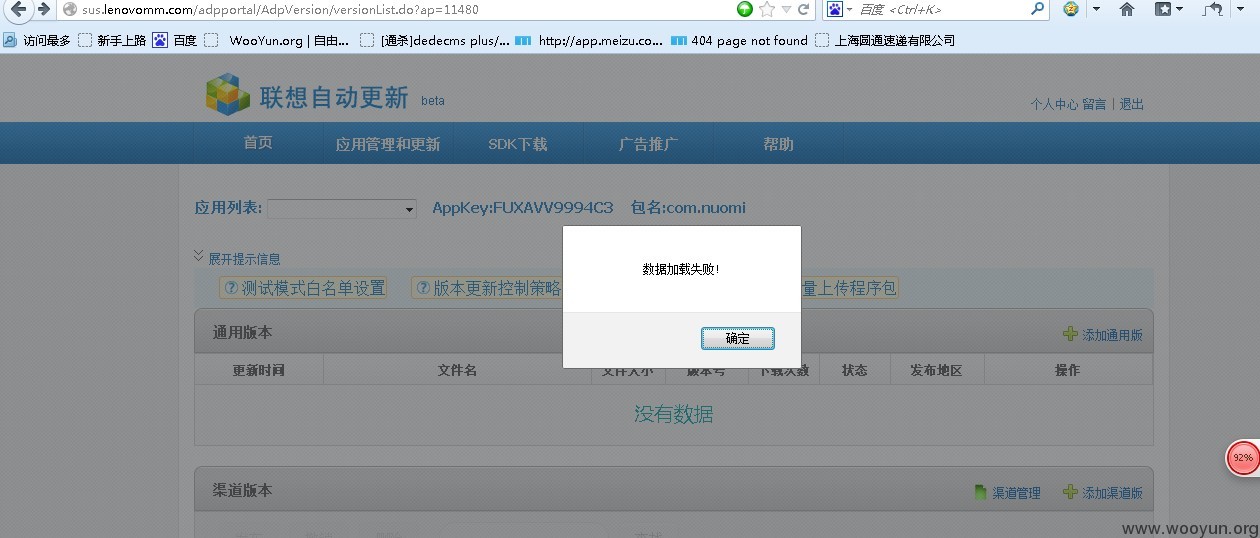Click the globe site identity icon
Screen dimensions: 1260x538
tap(70, 9)
